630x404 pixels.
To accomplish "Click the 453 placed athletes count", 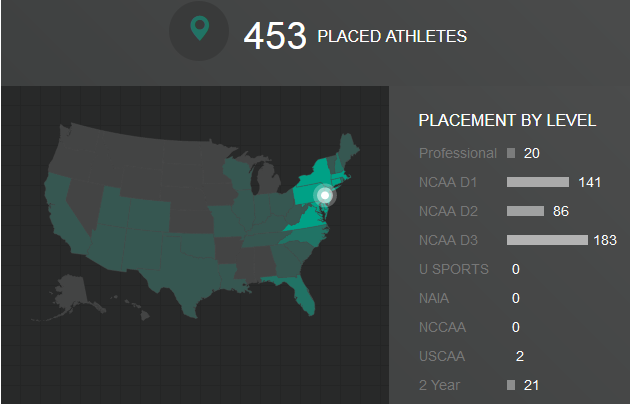I will (x=275, y=36).
